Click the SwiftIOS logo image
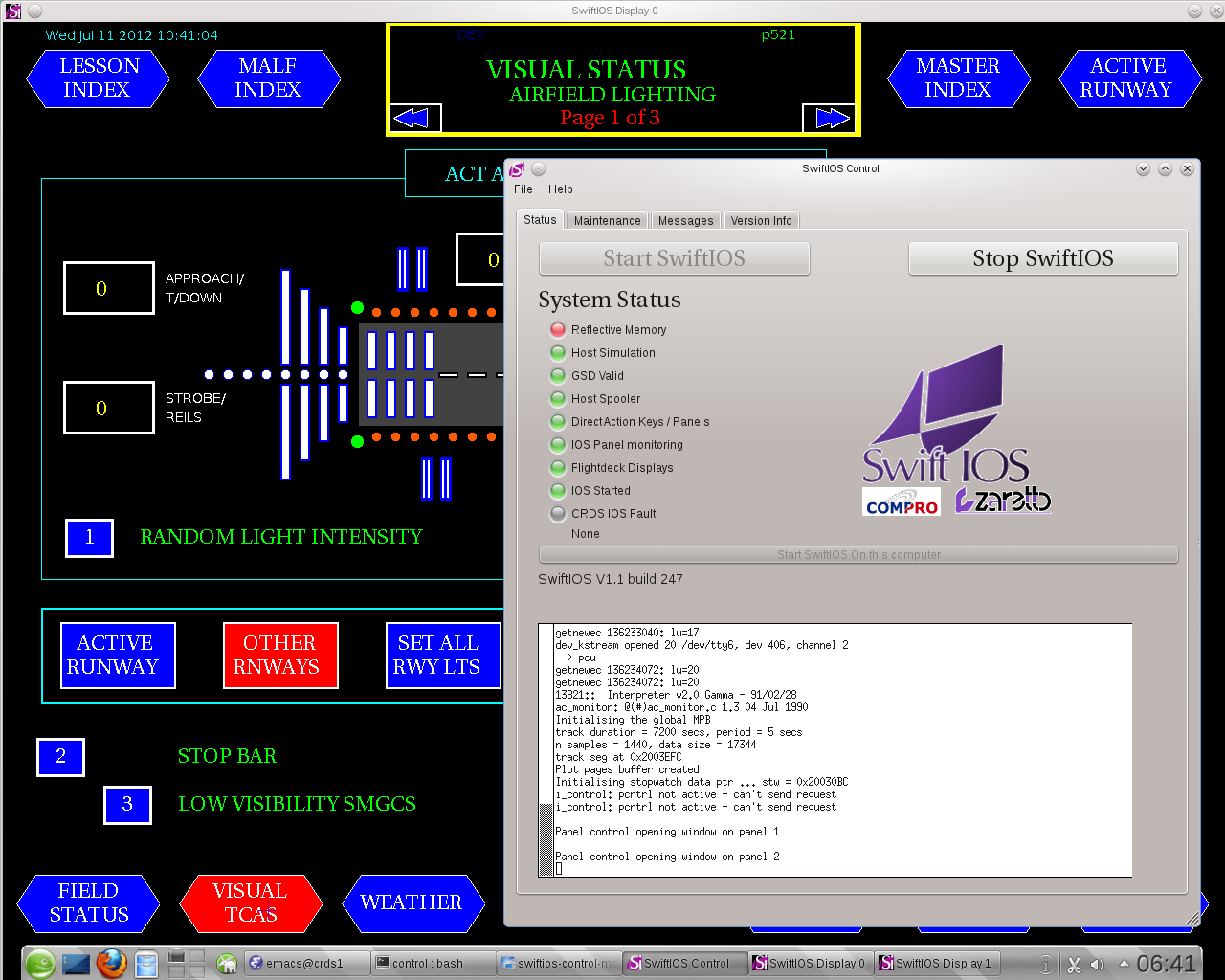Screen dimensions: 1225x980 click(946, 414)
